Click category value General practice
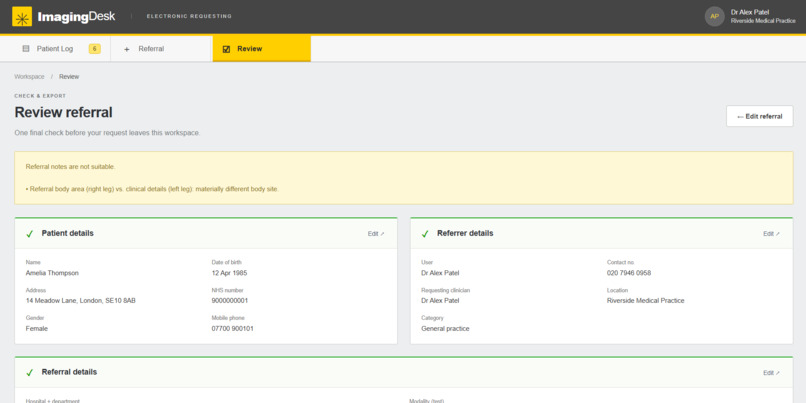806x403 pixels. (445, 328)
